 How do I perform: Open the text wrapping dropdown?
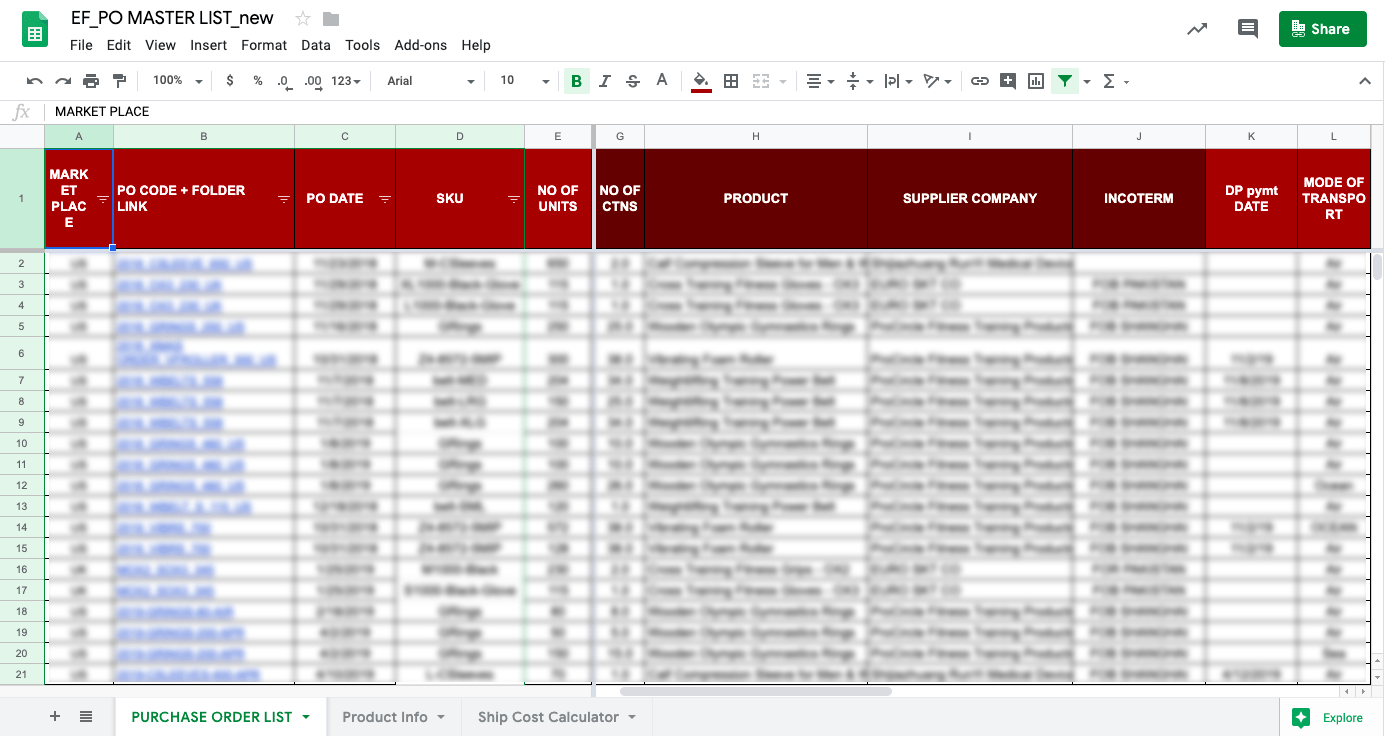(898, 81)
